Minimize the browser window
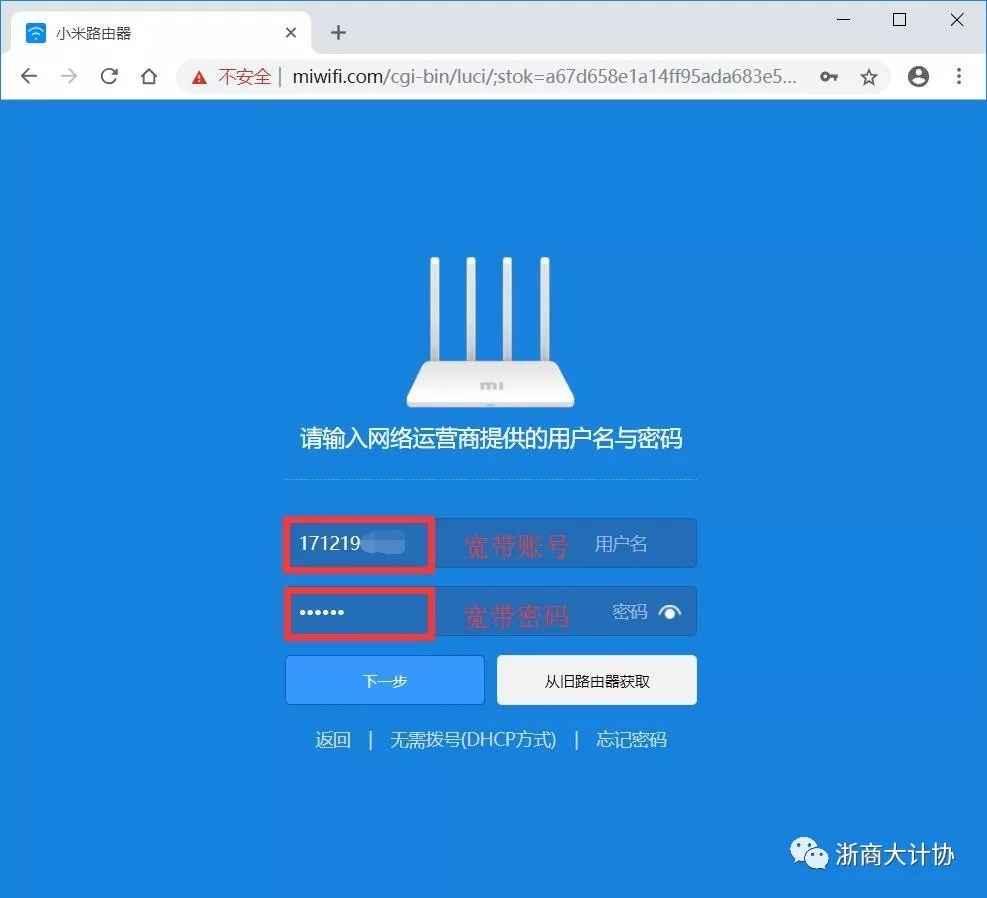This screenshot has width=987, height=898. click(843, 20)
